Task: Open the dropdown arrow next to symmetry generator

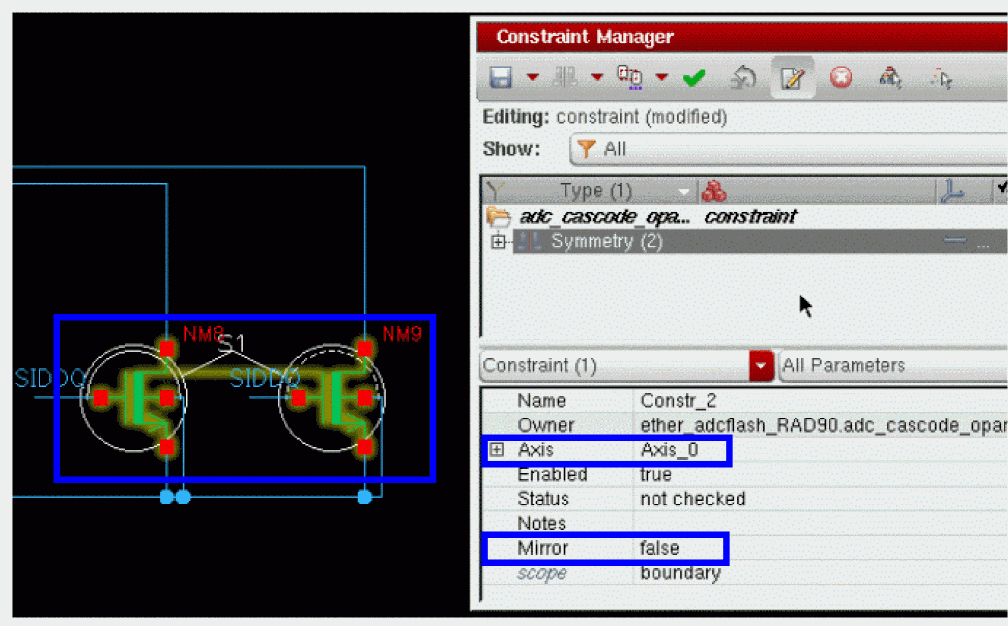Action: (x=597, y=78)
